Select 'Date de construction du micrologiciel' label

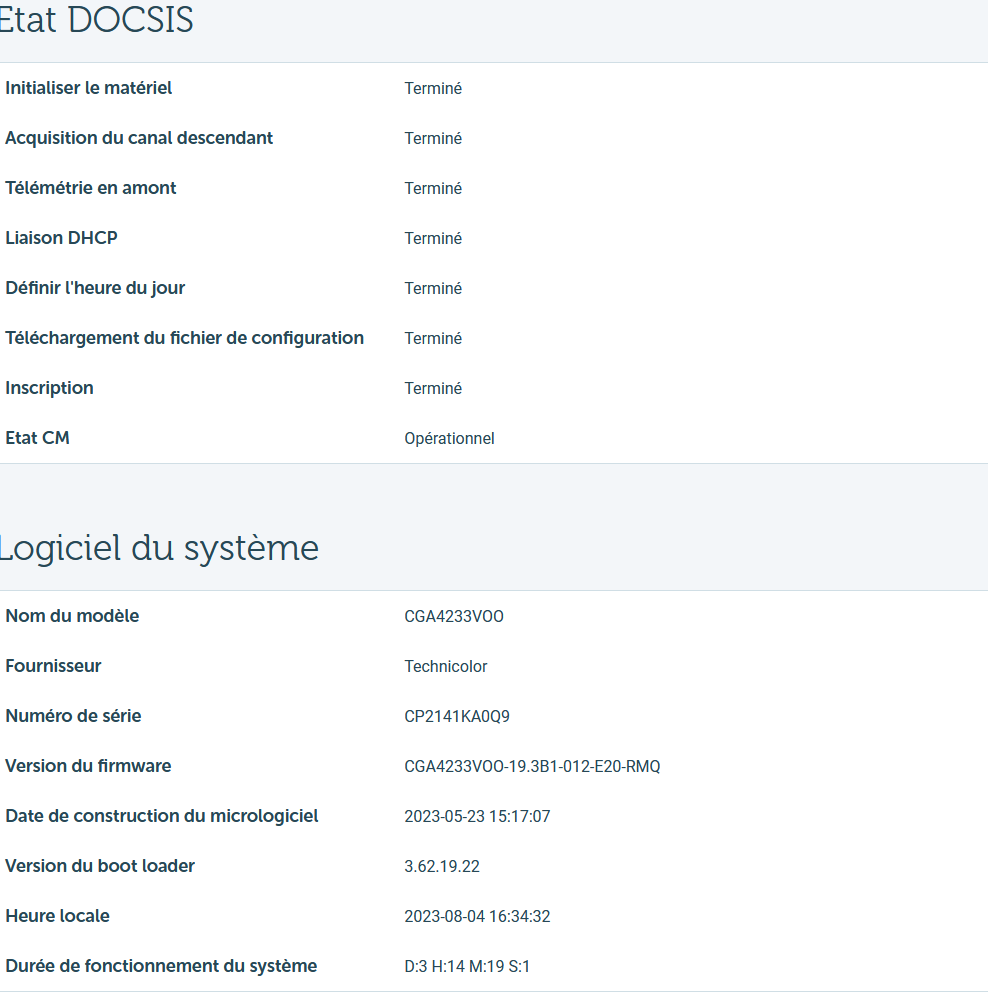point(162,815)
